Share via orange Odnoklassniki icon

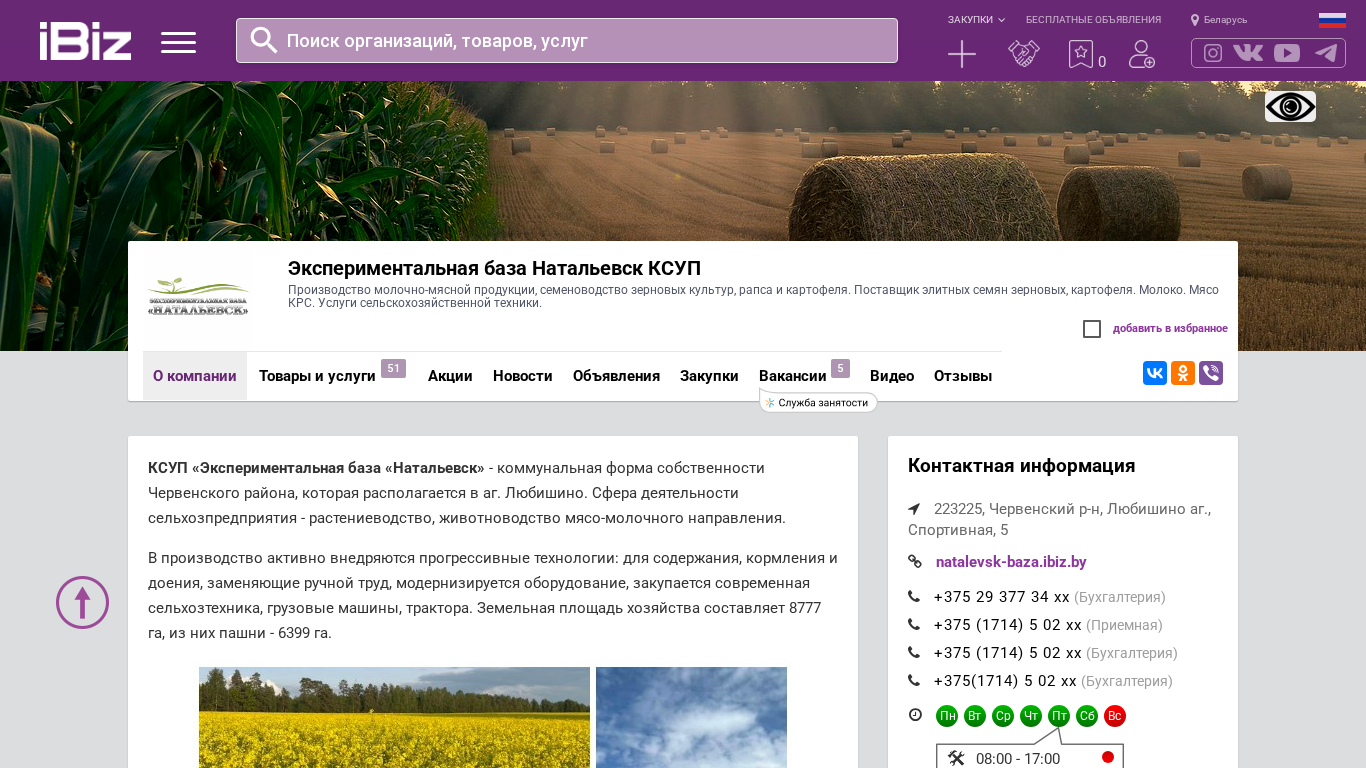pos(1183,373)
